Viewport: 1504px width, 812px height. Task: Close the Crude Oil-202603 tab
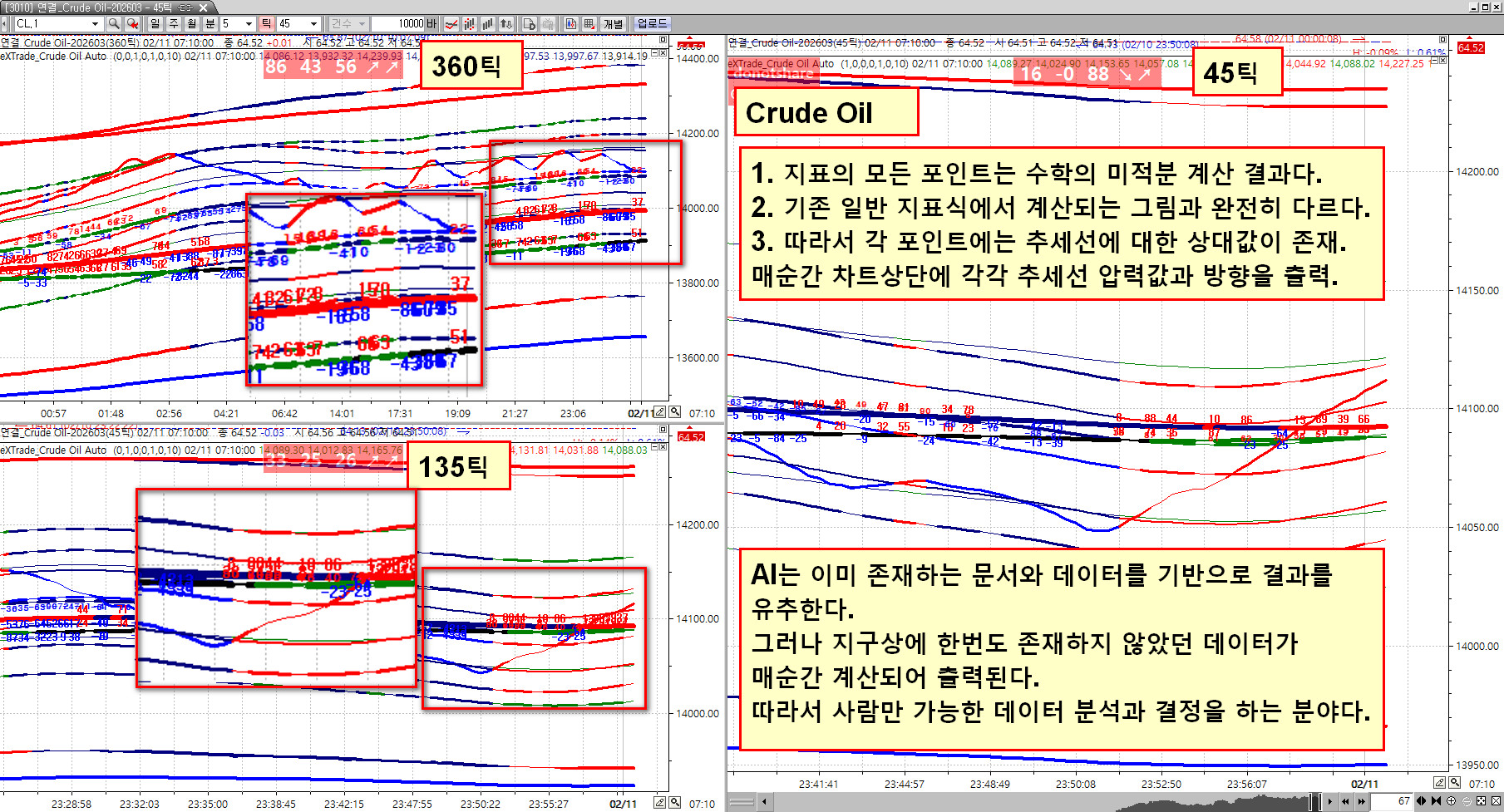(x=203, y=7)
